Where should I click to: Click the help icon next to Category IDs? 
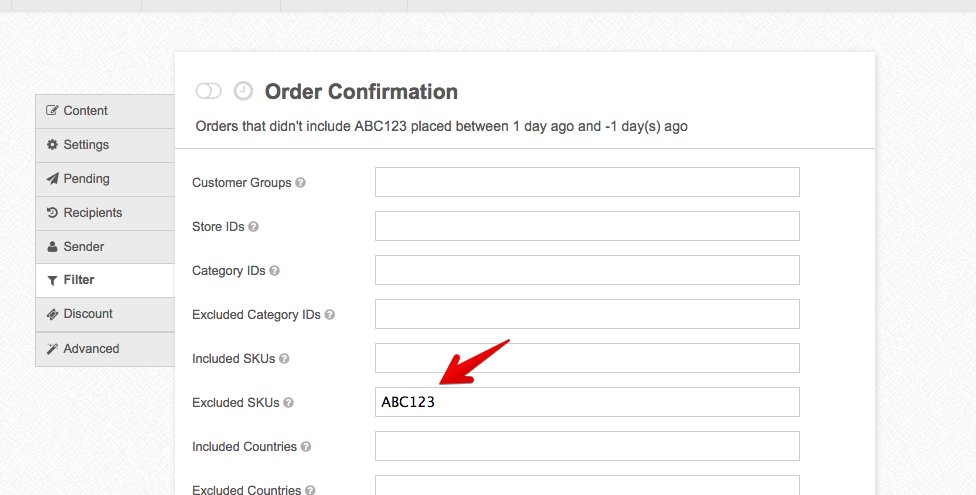pos(275,271)
